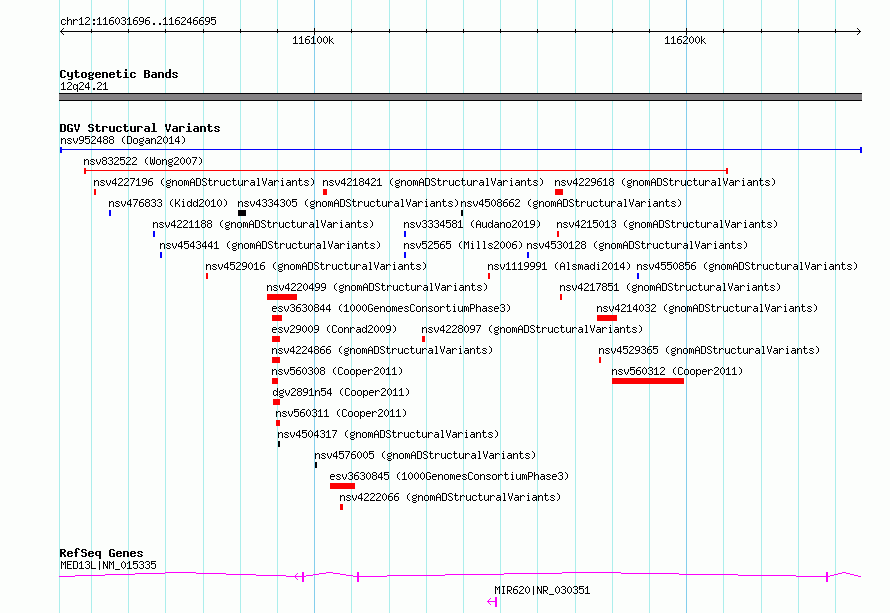Select esv3630845 1000Genomes label
This screenshot has width=890, height=613.
click(x=449, y=476)
